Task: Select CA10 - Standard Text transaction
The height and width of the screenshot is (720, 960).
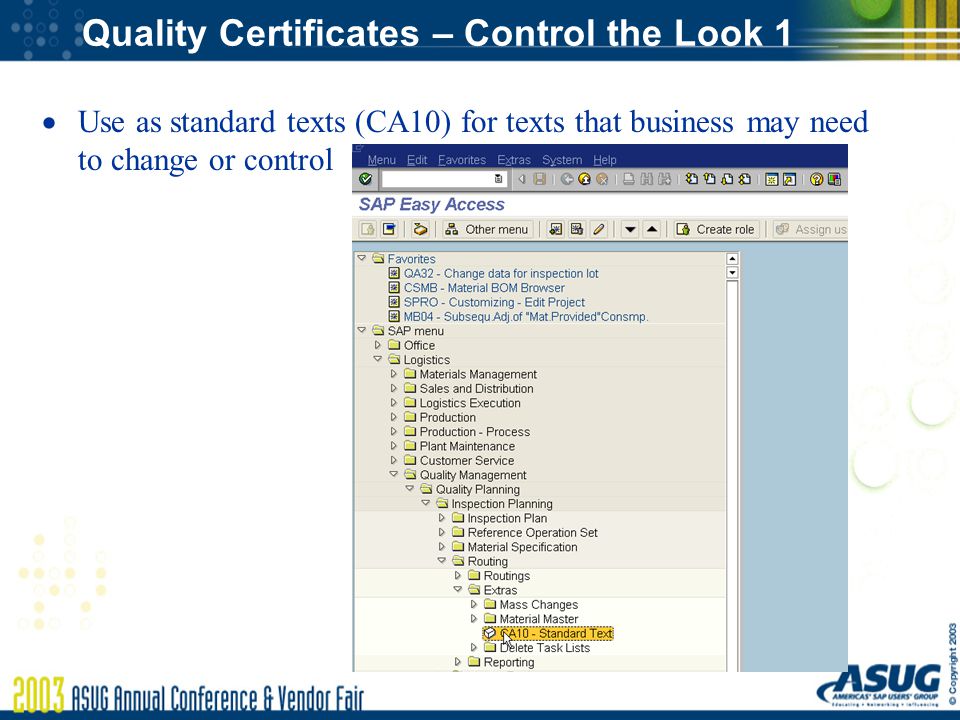Action: 557,633
